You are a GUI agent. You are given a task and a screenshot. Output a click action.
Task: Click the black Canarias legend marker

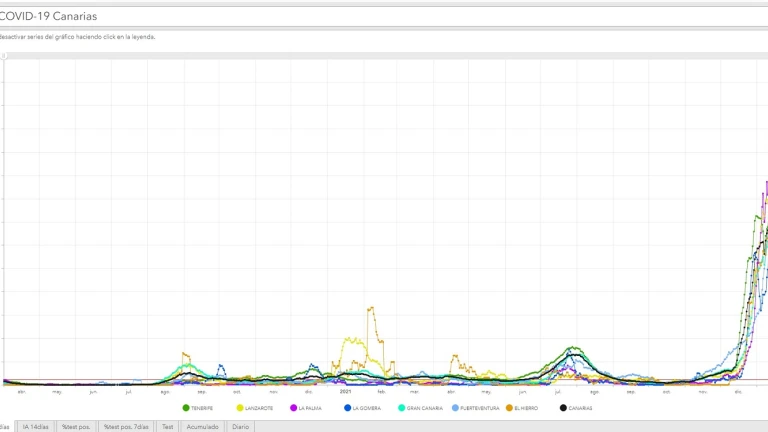pyautogui.click(x=564, y=408)
